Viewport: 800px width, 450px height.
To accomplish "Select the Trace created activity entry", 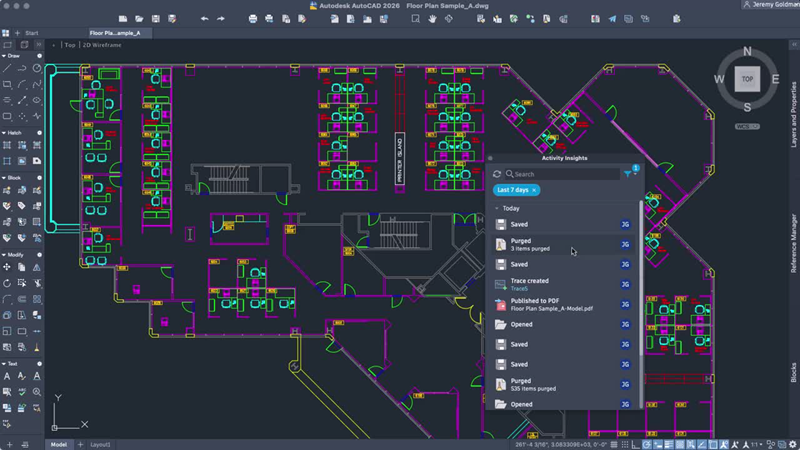I will [x=564, y=285].
